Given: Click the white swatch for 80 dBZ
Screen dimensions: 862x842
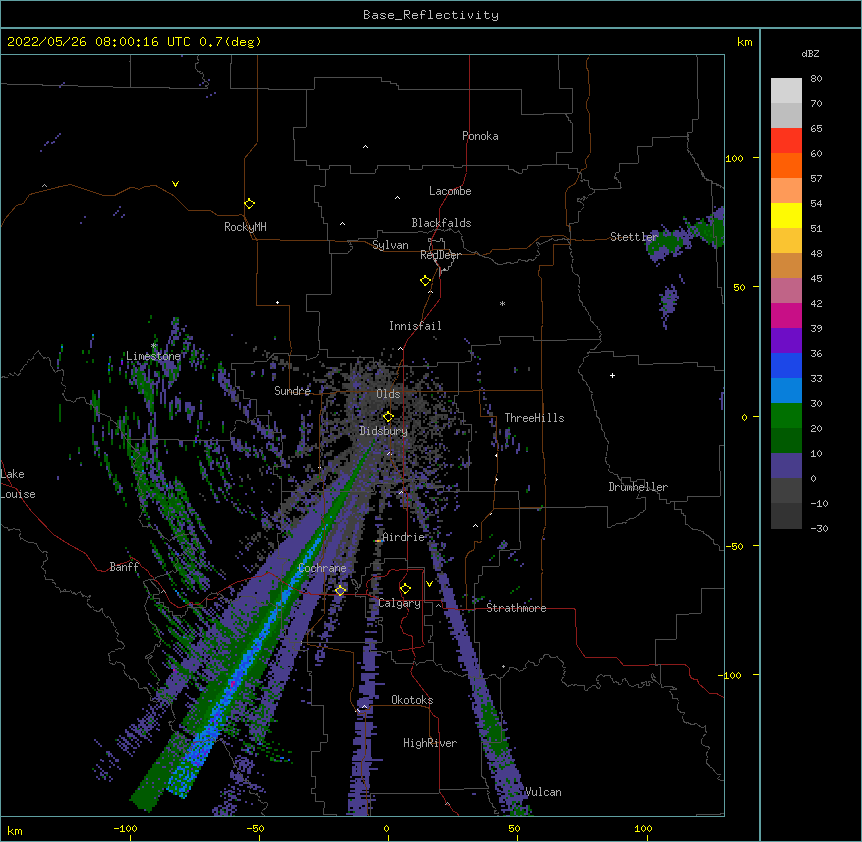Looking at the screenshot, I should pos(786,91).
